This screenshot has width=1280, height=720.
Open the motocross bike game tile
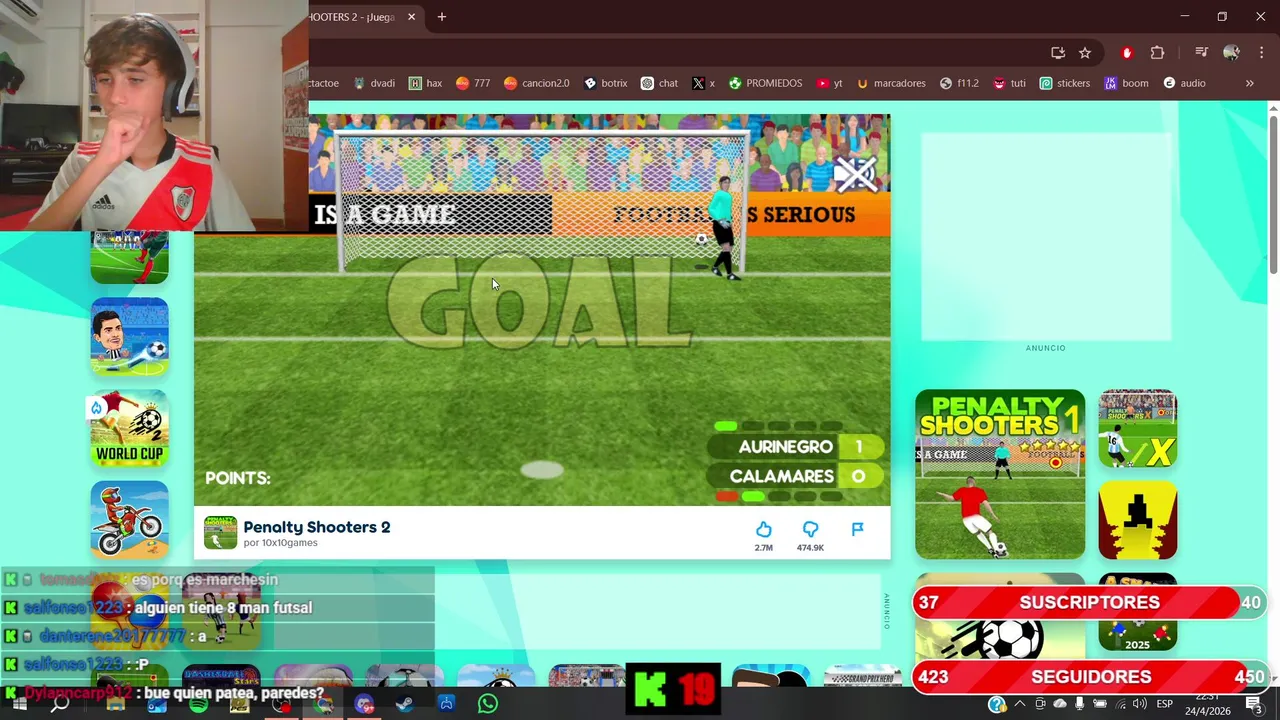tap(129, 520)
